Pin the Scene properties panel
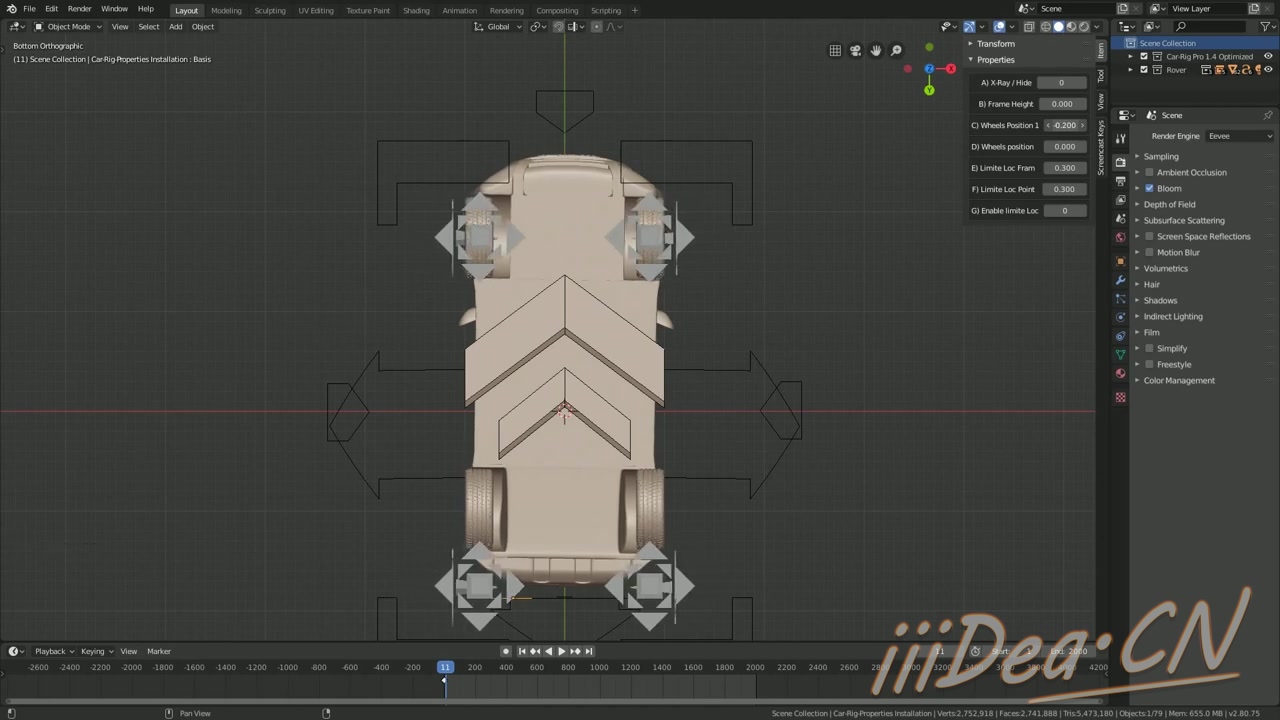 click(x=1268, y=115)
